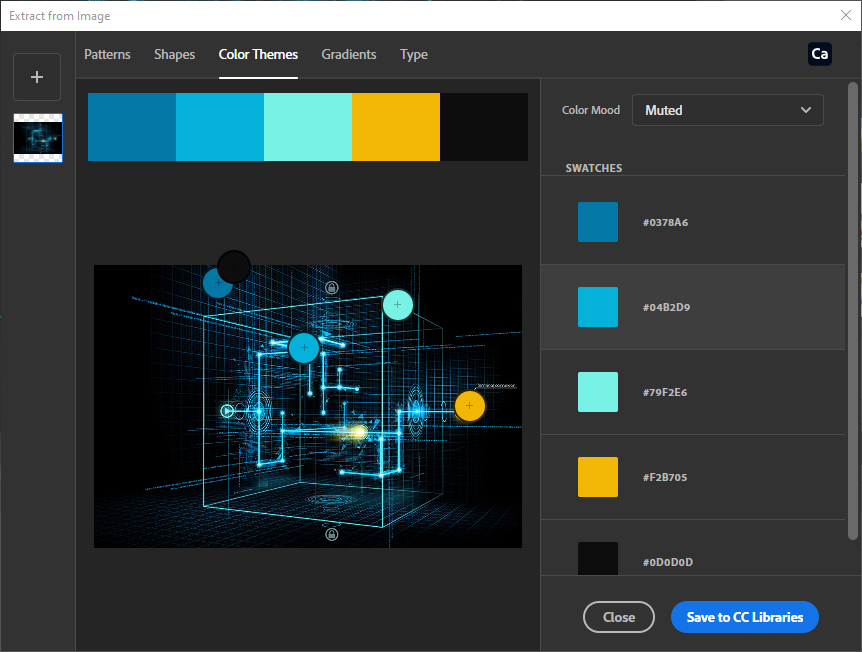The width and height of the screenshot is (862, 652).
Task: Click the top lock icon on image
Action: [x=331, y=287]
